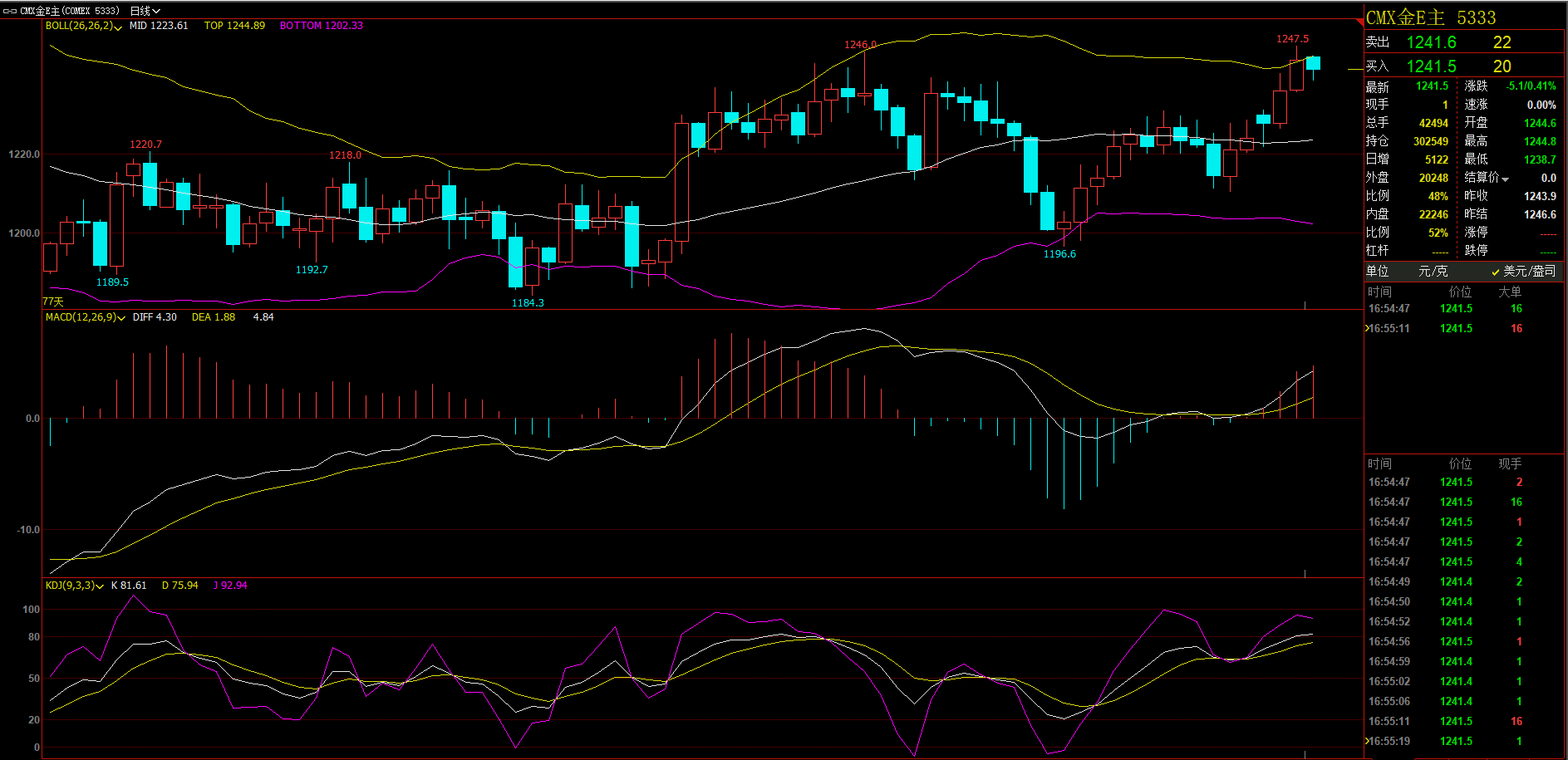1568x760 pixels.
Task: Select the KDJ D 75.94 value
Action: pyautogui.click(x=179, y=586)
